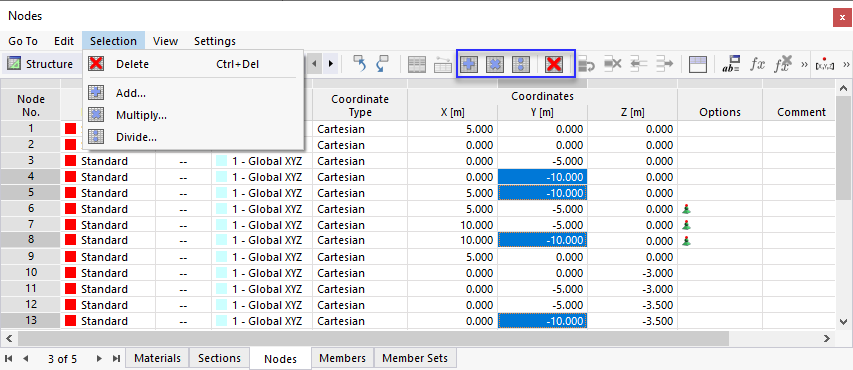This screenshot has height=370, width=853.
Task: Click the 'ab=' text formatting icon
Action: [731, 64]
